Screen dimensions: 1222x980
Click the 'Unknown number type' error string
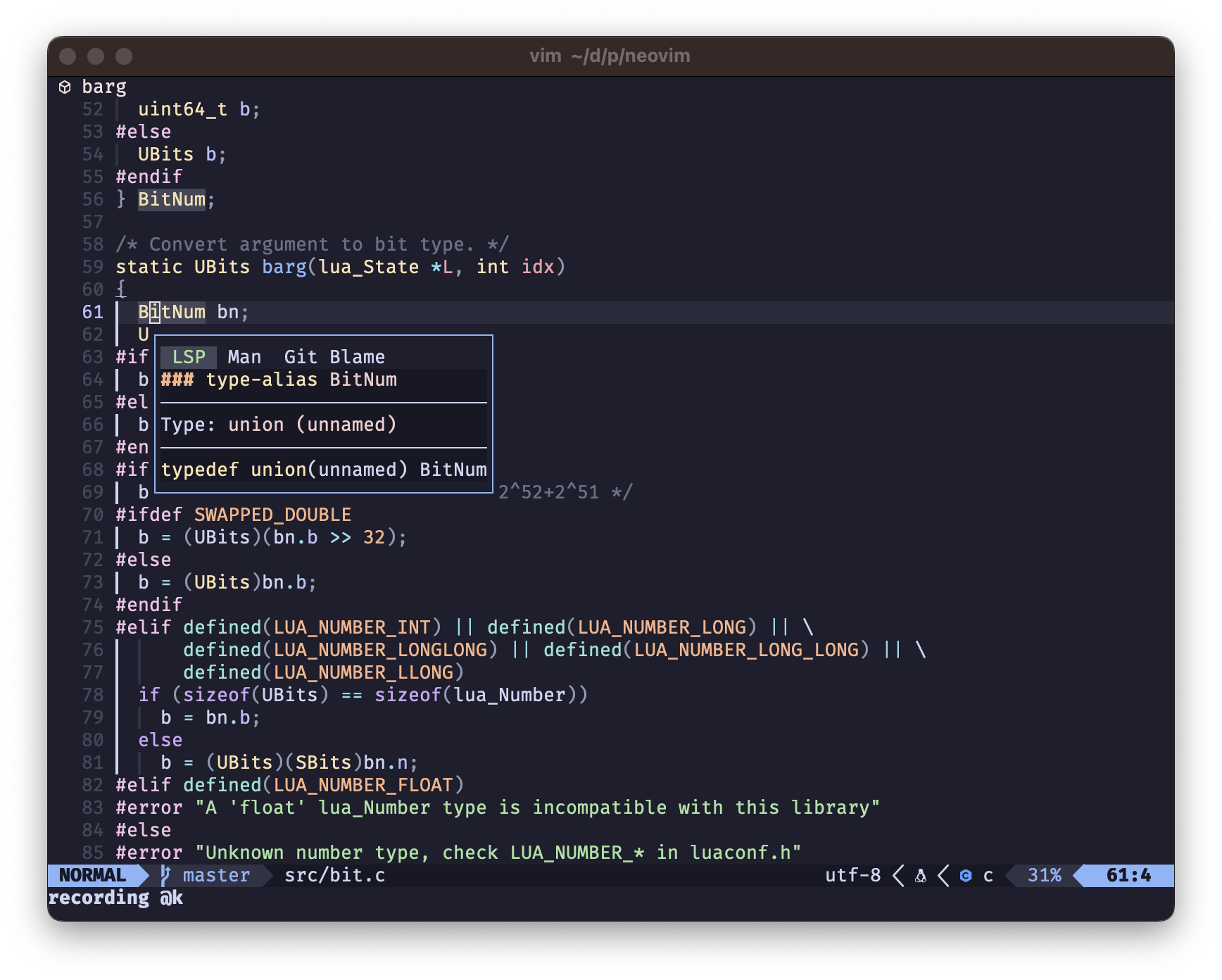click(498, 853)
